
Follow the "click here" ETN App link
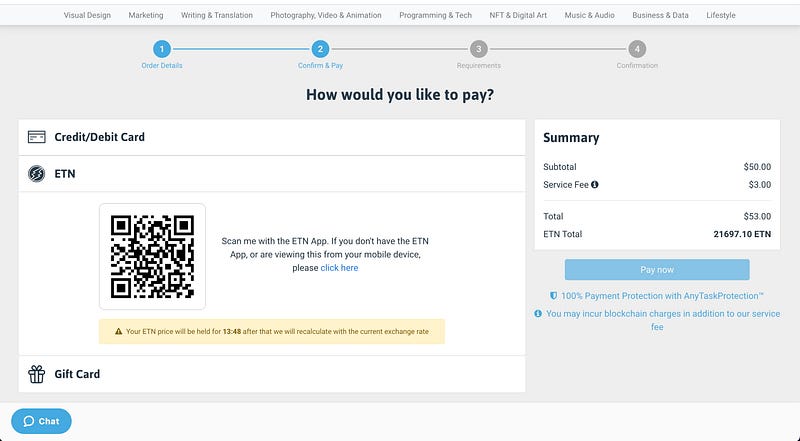point(339,268)
